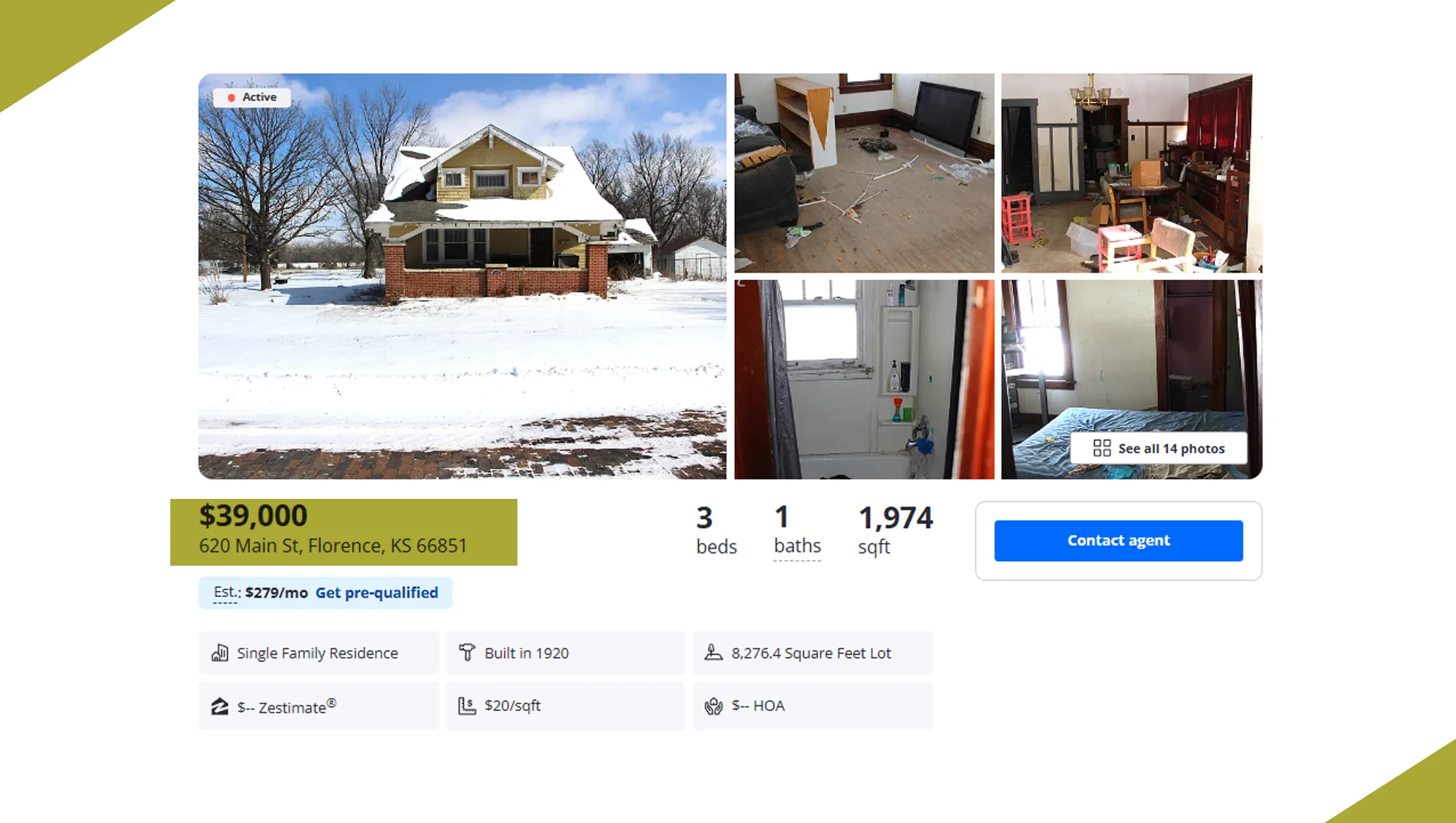The image size is (1456, 823).
Task: Click the Contact agent button
Action: (1118, 541)
